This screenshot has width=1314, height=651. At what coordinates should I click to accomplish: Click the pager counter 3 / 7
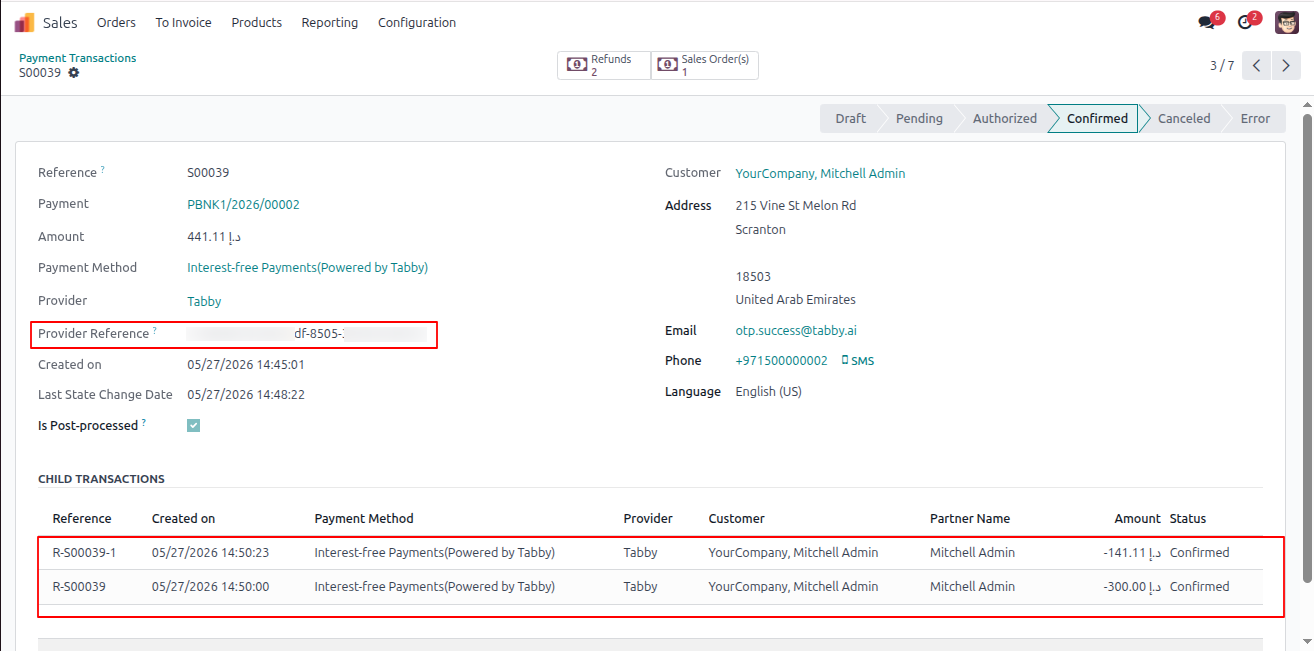coord(1221,66)
